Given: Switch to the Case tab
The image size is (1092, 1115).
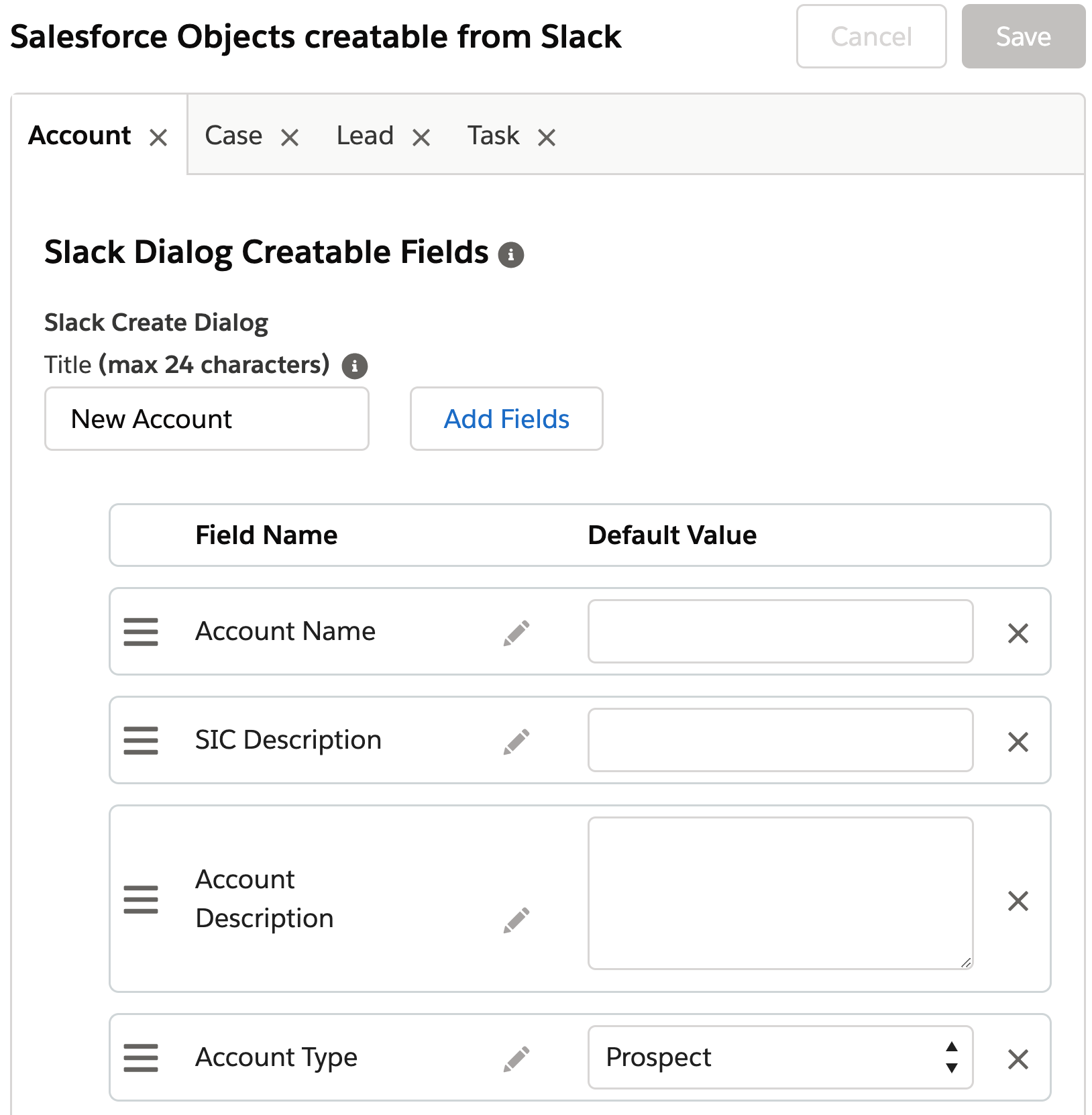Looking at the screenshot, I should (x=233, y=136).
